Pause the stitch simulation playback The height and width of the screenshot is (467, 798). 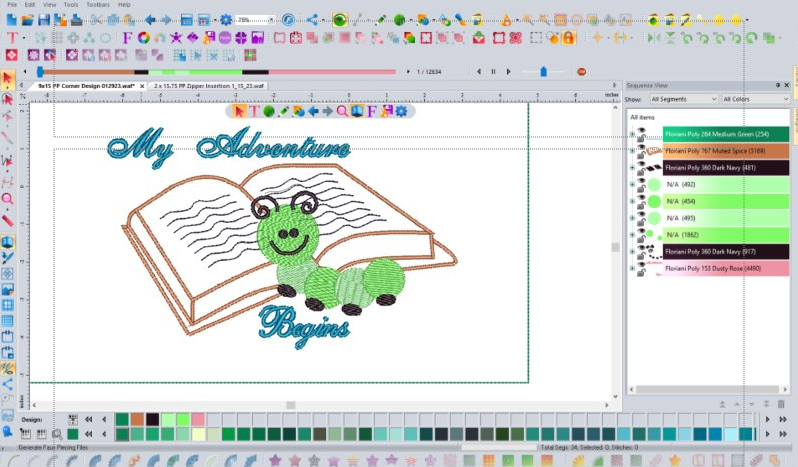click(x=493, y=71)
